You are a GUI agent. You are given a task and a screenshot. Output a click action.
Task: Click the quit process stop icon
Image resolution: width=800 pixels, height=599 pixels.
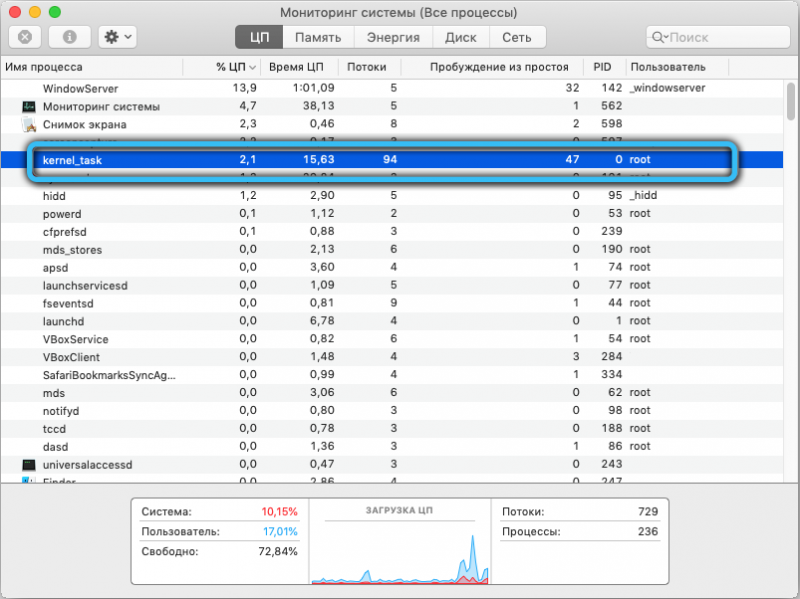click(24, 37)
